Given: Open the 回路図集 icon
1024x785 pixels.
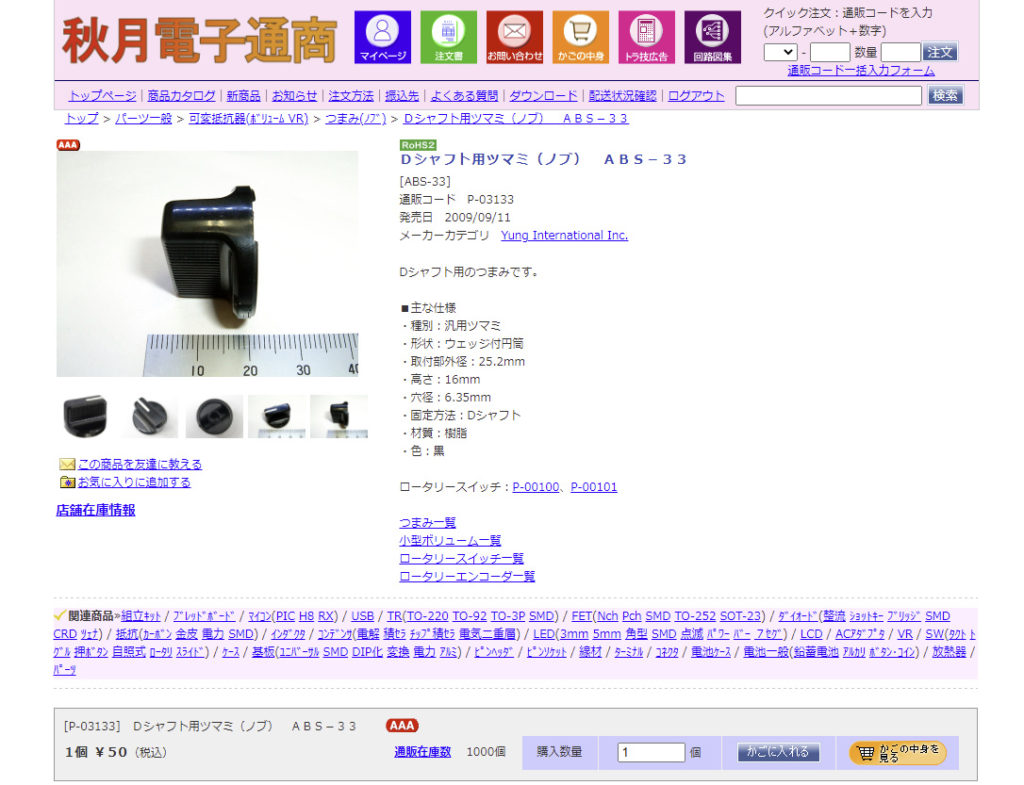Looking at the screenshot, I should 712,37.
